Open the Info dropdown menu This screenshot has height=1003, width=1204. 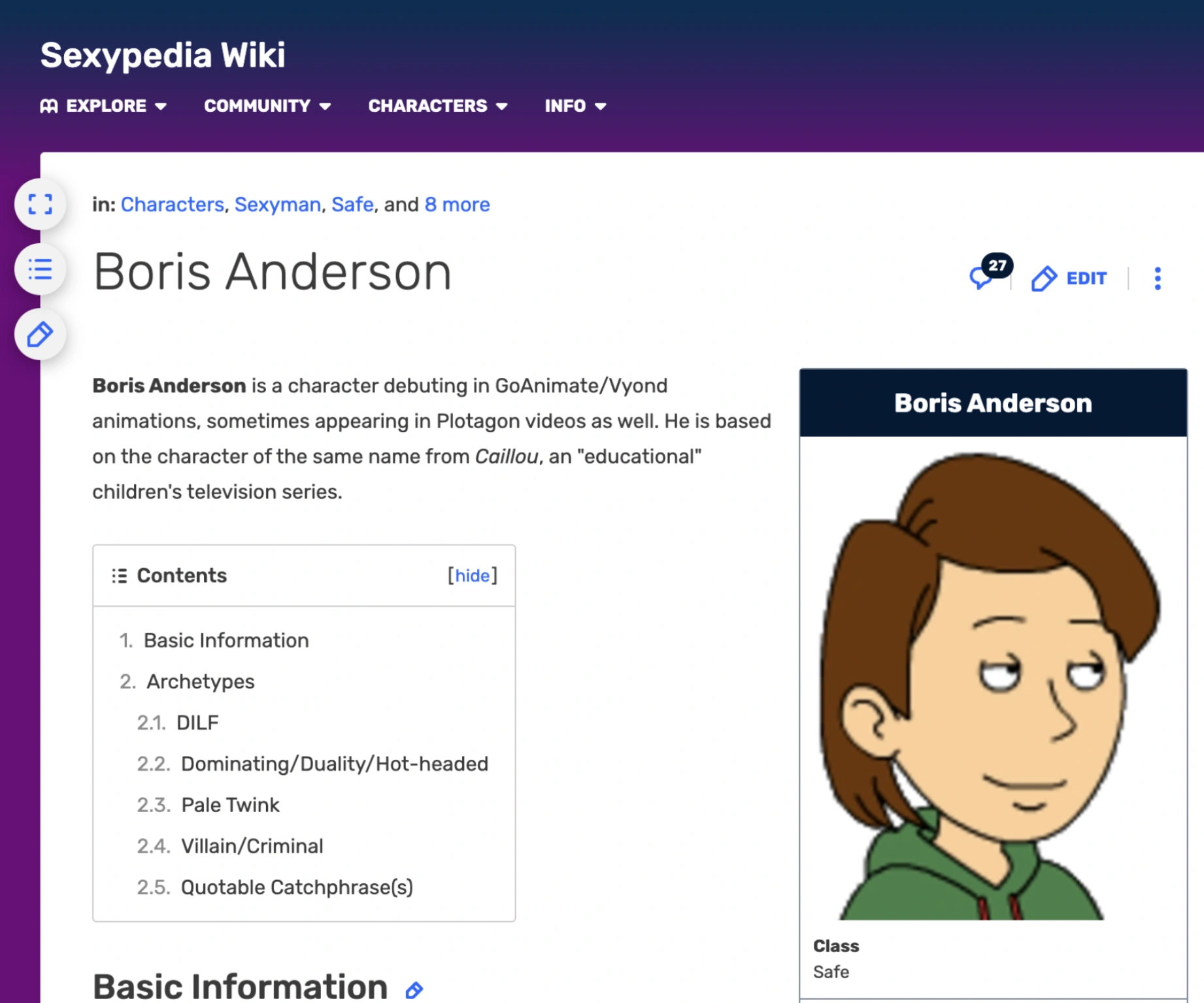point(566,105)
